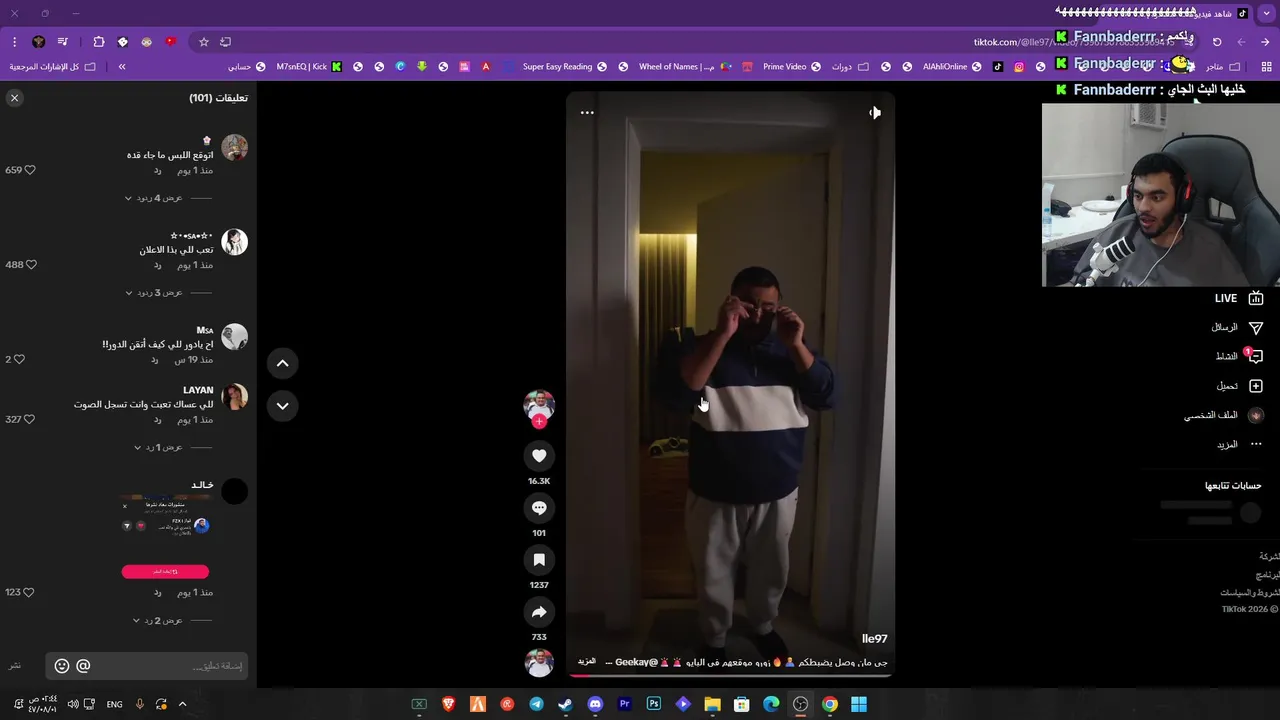Viewport: 1280px width, 720px height.
Task: Like the comment with 123 likes
Action: click(30, 592)
